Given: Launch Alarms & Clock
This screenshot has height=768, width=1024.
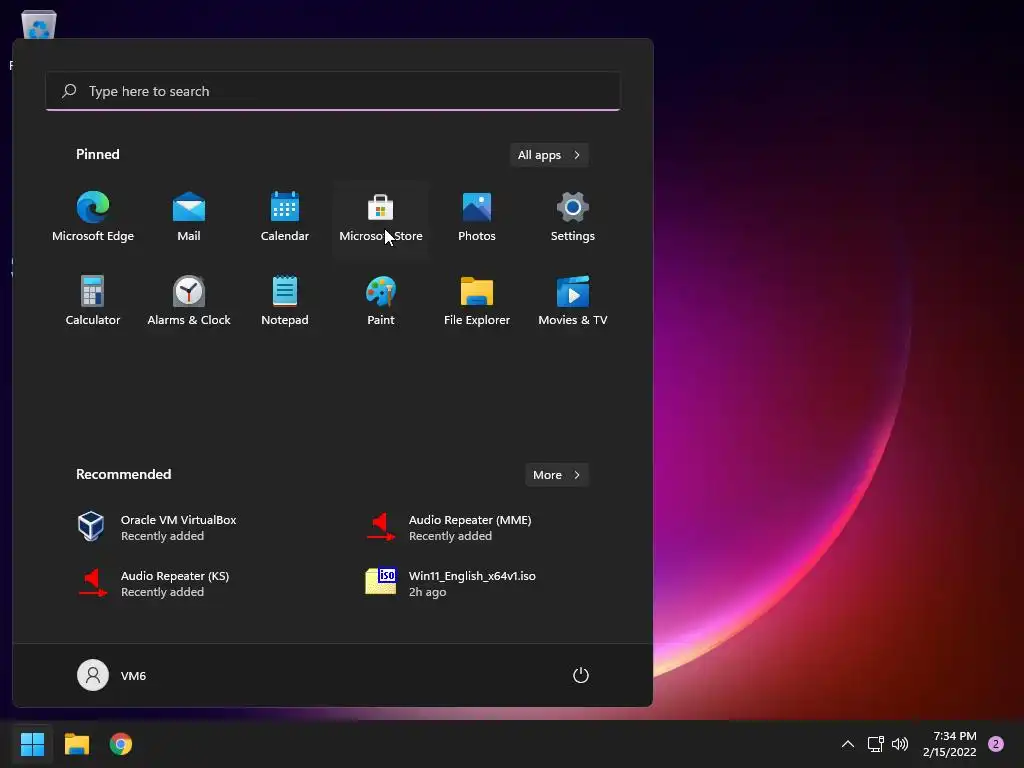Looking at the screenshot, I should 189,302.
